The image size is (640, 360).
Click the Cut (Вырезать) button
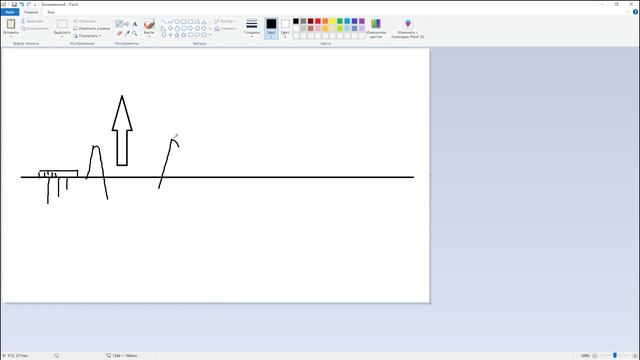[x=32, y=21]
